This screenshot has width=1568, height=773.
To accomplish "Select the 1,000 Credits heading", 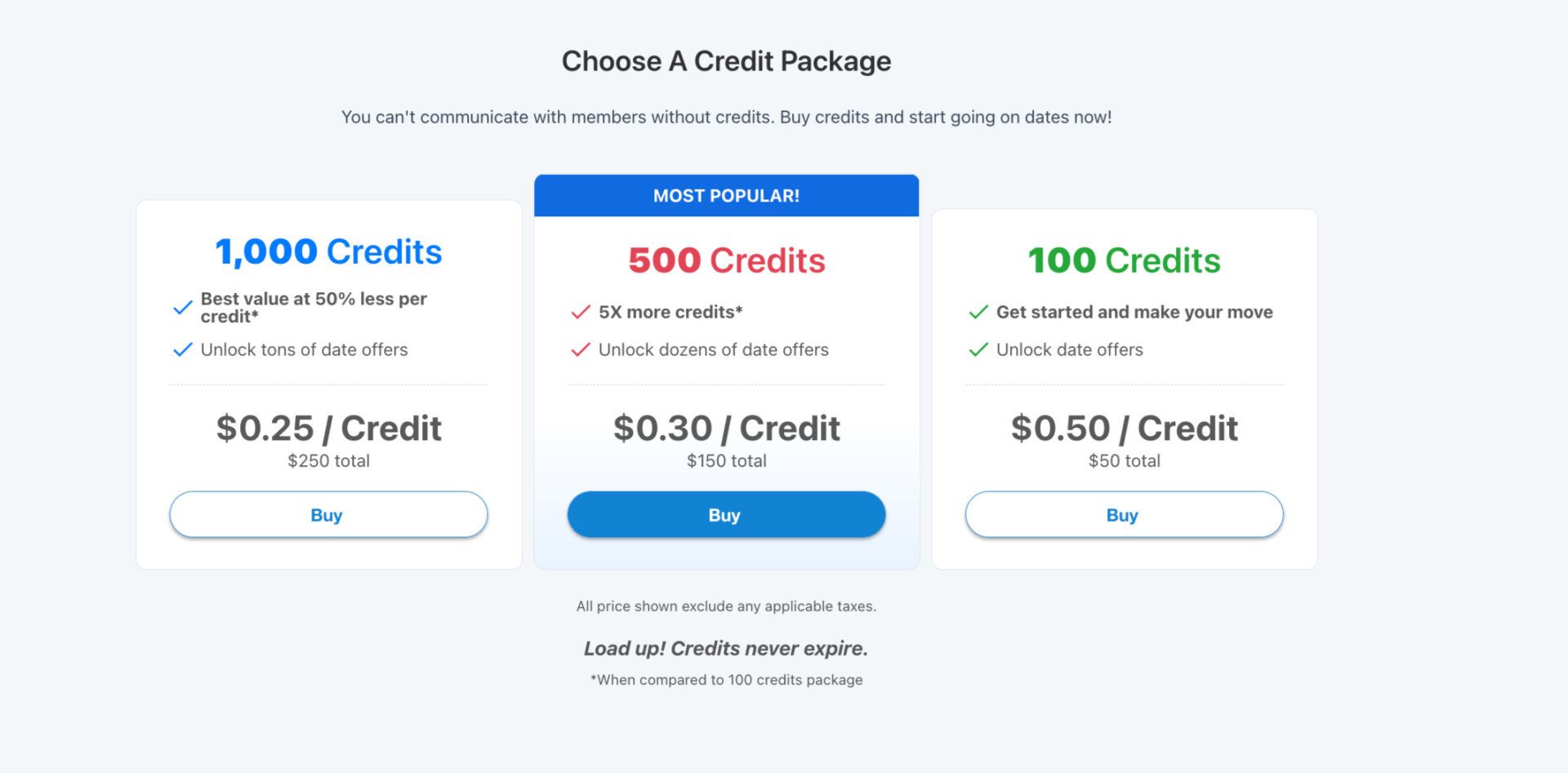I will [x=328, y=251].
